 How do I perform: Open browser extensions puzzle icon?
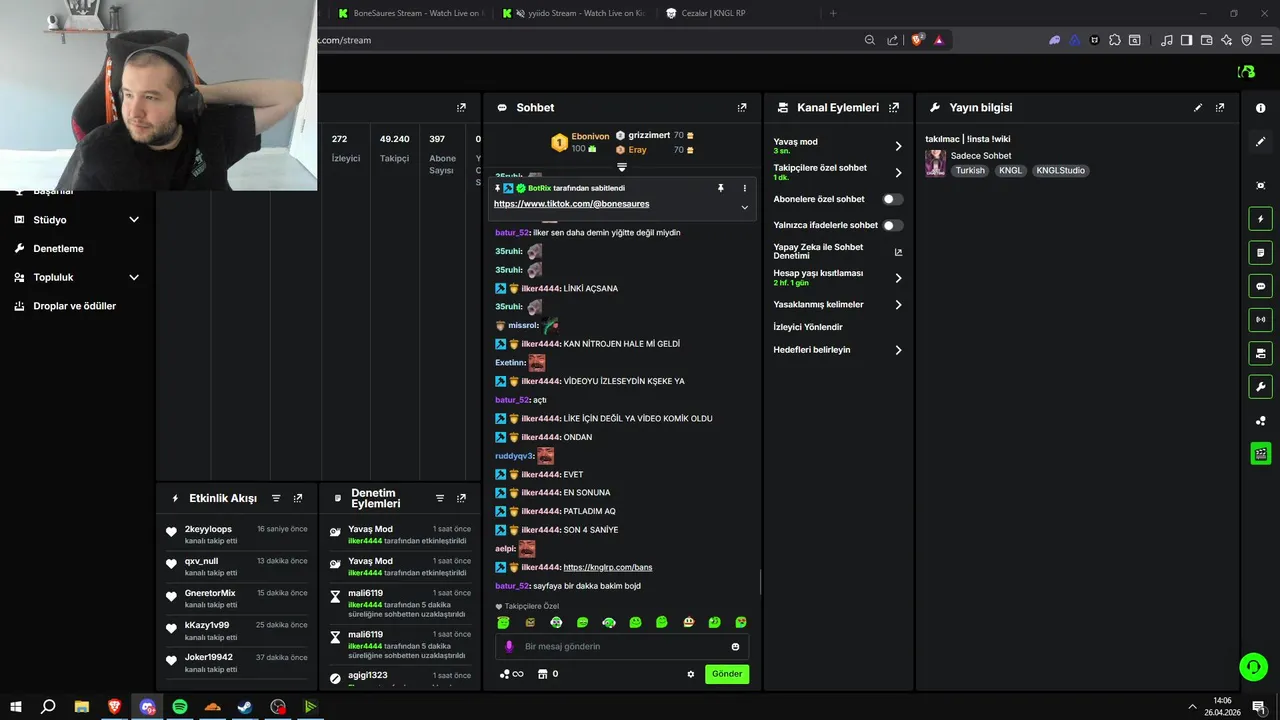[1114, 40]
